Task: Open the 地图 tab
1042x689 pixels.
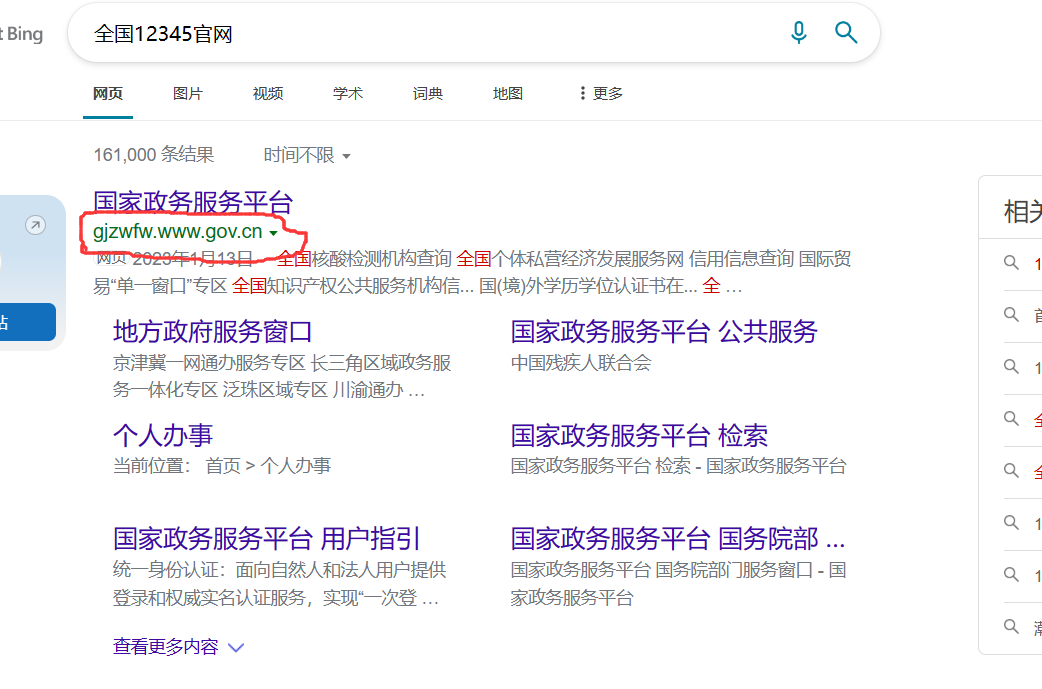Action: tap(508, 94)
